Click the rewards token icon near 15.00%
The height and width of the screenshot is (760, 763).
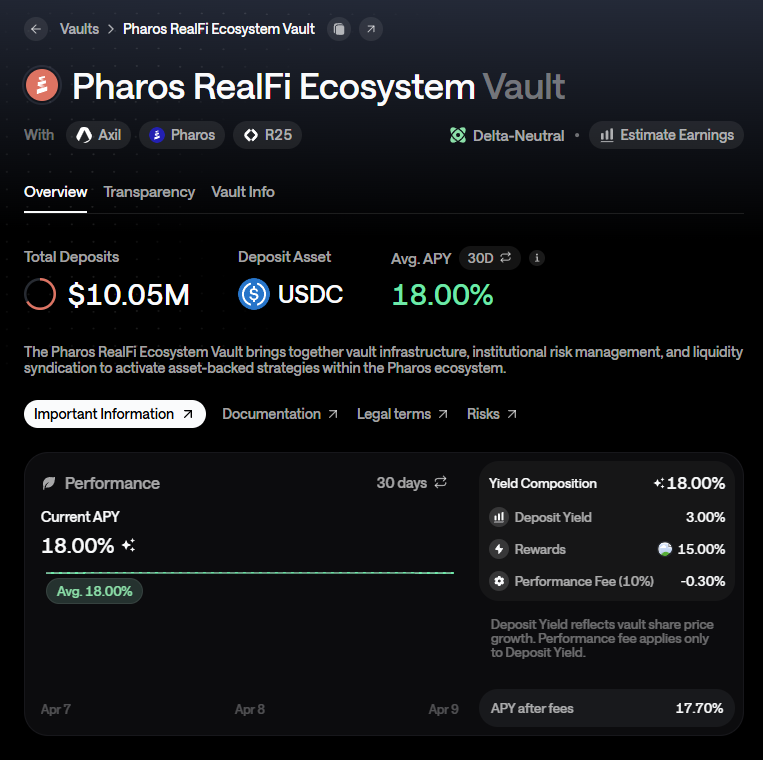click(x=665, y=549)
